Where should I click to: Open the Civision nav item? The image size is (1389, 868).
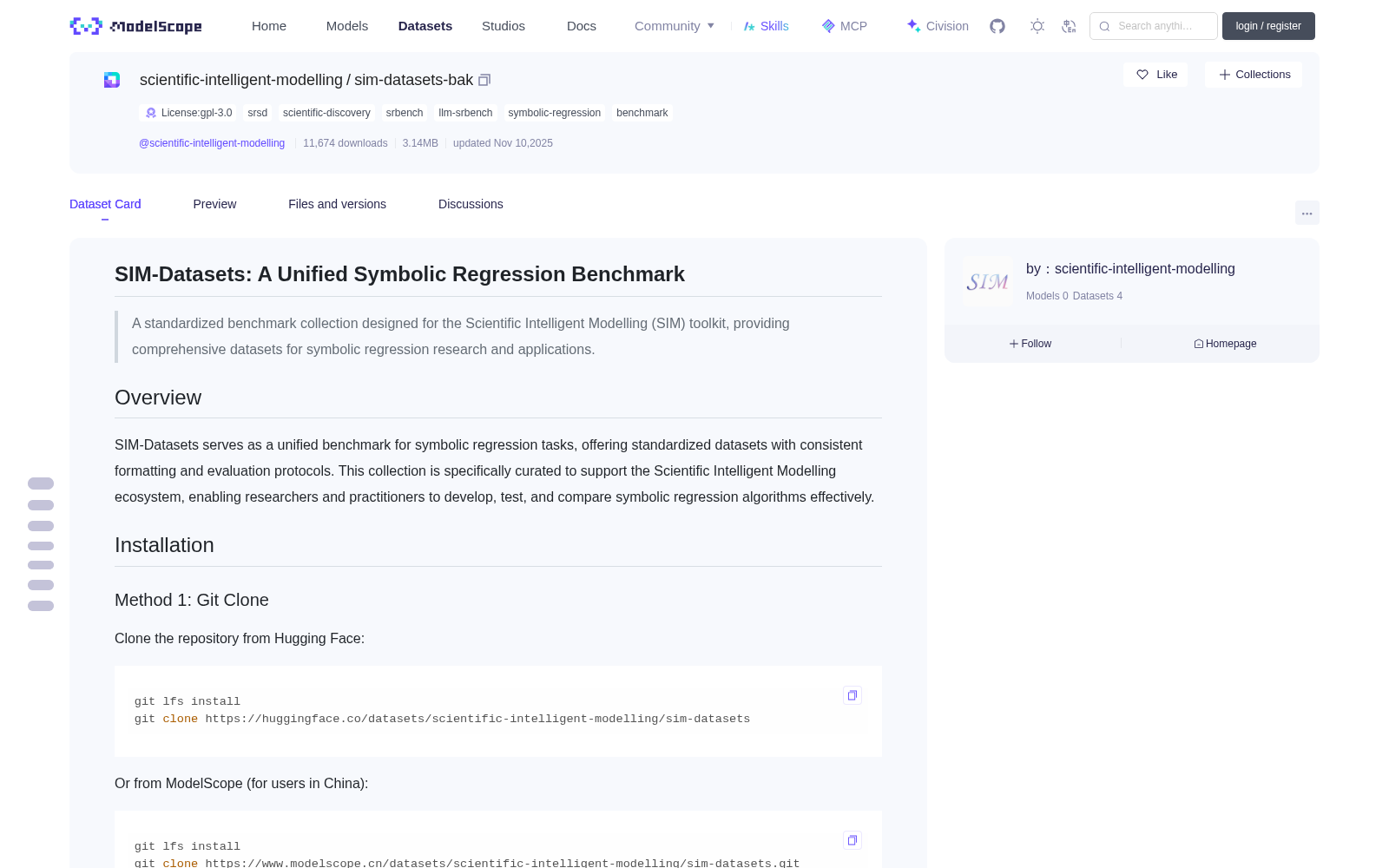(x=938, y=26)
